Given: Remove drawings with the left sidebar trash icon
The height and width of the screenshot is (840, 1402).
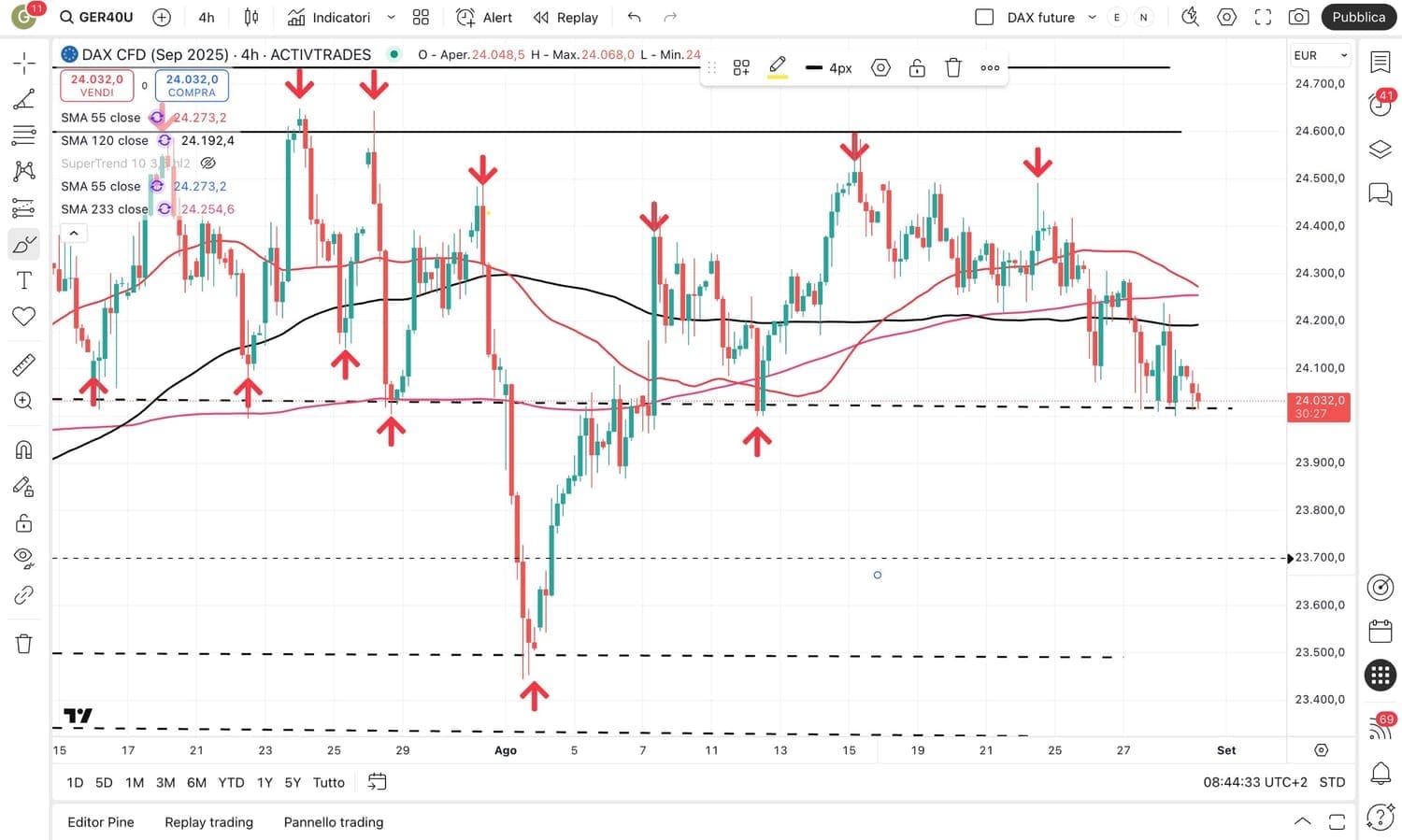Looking at the screenshot, I should click(24, 643).
